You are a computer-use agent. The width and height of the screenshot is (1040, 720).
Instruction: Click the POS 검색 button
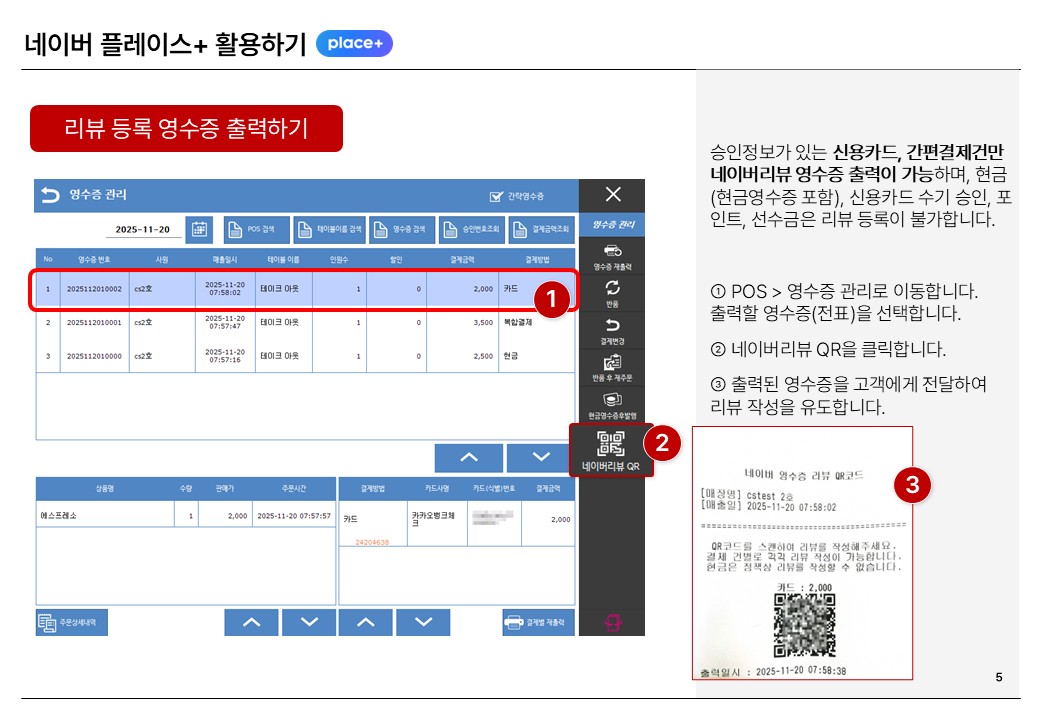tap(257, 229)
